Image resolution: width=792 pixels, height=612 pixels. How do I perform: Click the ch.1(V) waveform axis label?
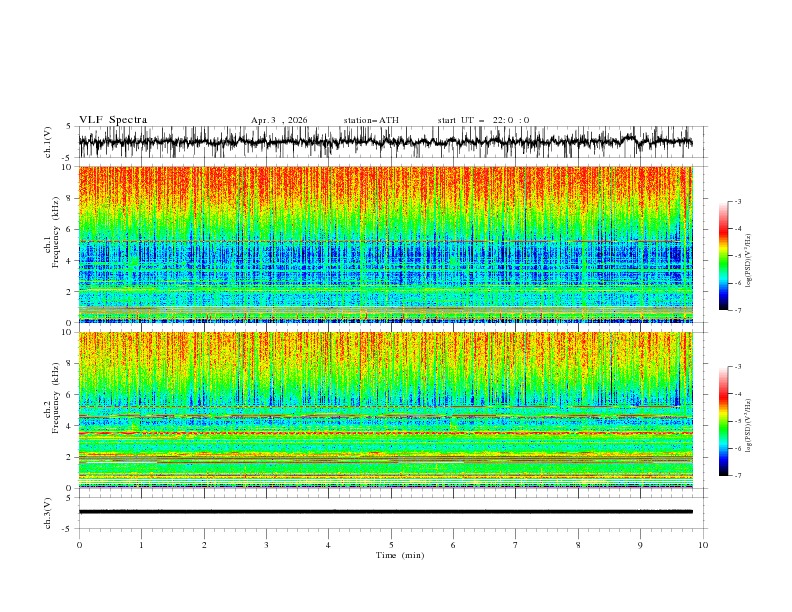click(48, 142)
